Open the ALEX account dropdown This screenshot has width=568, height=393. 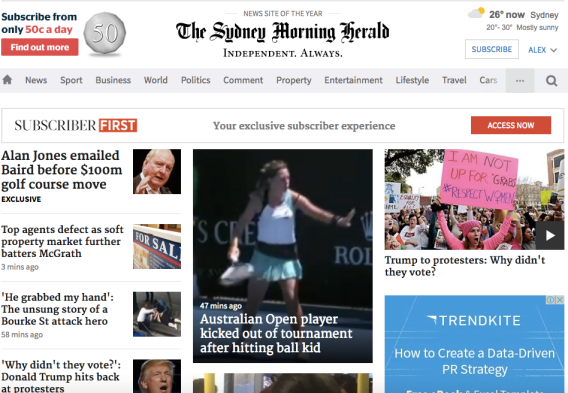pos(542,50)
